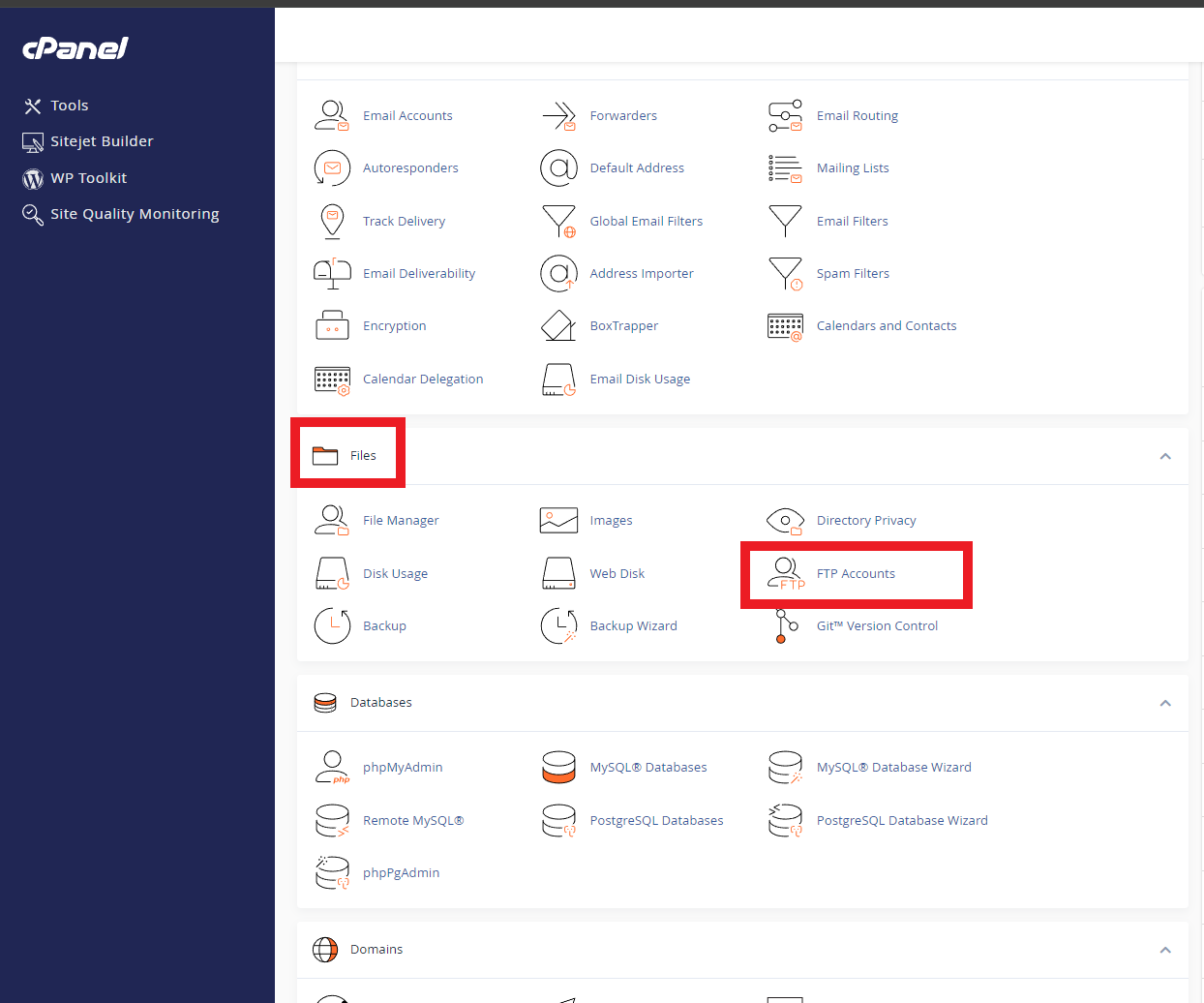Open the Calendar Delegation icon
This screenshot has height=1003, width=1204.
[332, 380]
